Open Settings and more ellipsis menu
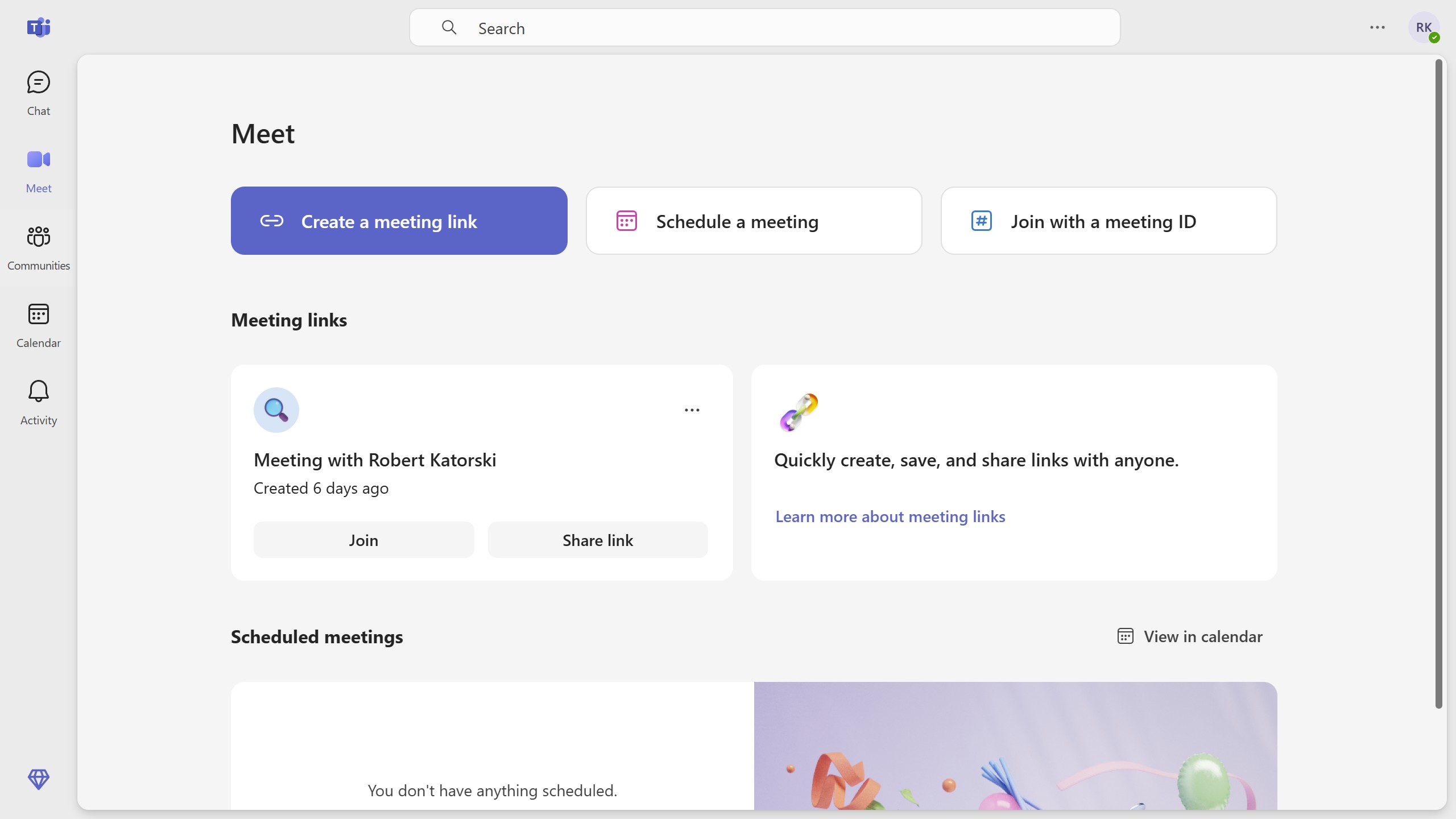Screen dimensions: 1456x819 point(1377,27)
